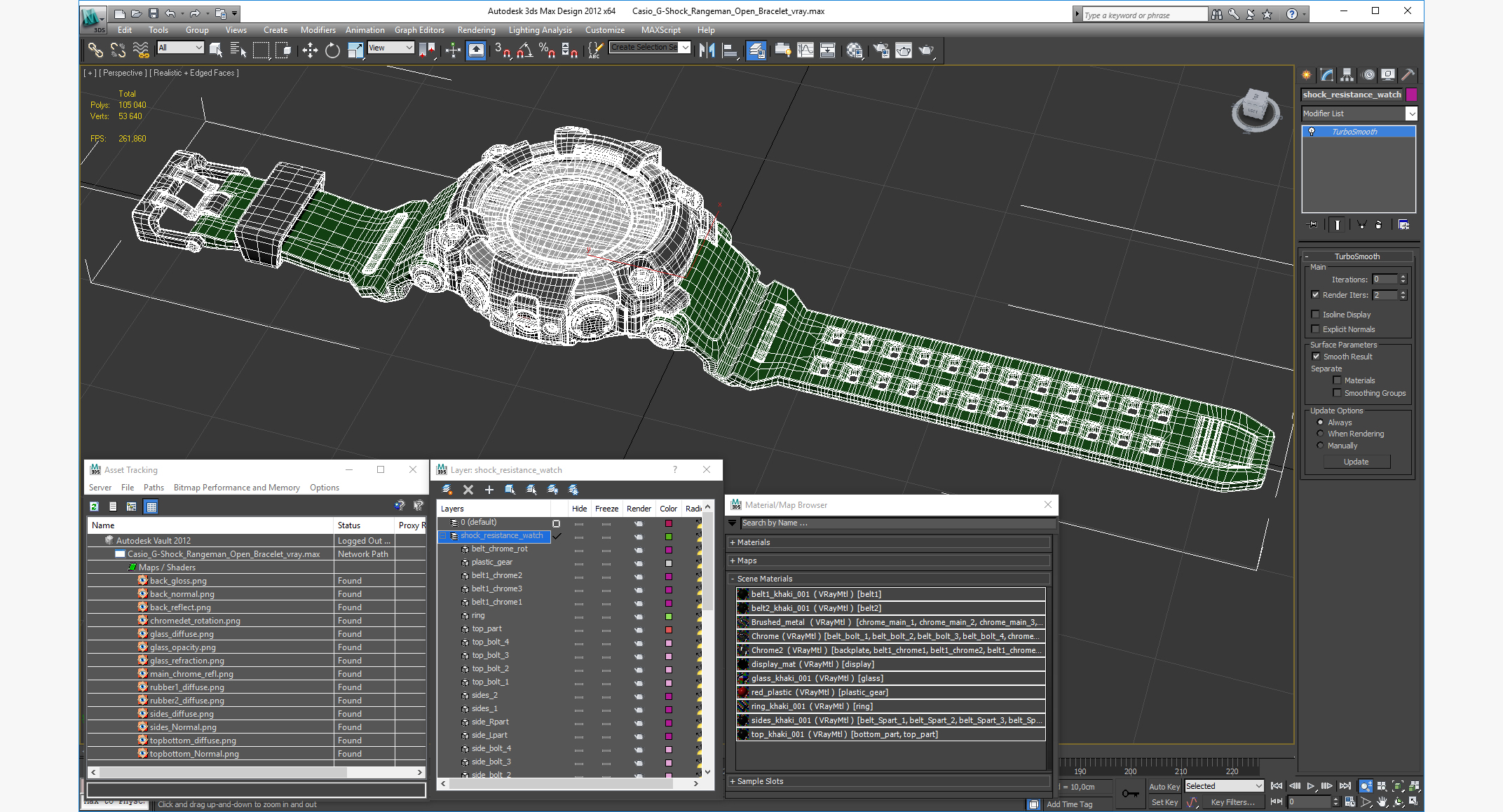The image size is (1503, 812).
Task: Expand the Sample Slots rollout
Action: (889, 781)
